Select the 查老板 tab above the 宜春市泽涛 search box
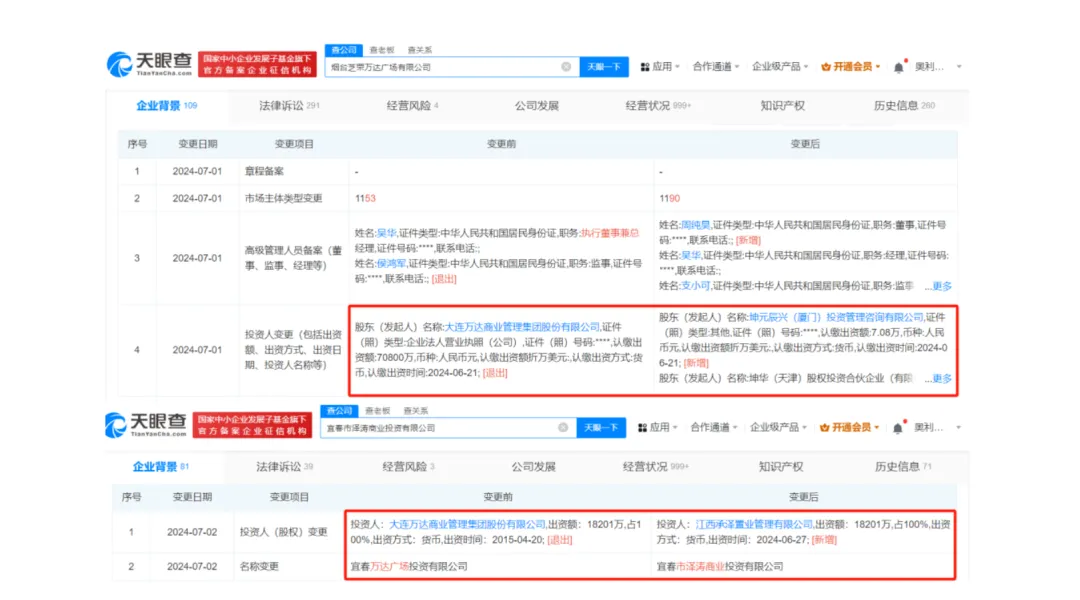 [x=377, y=411]
